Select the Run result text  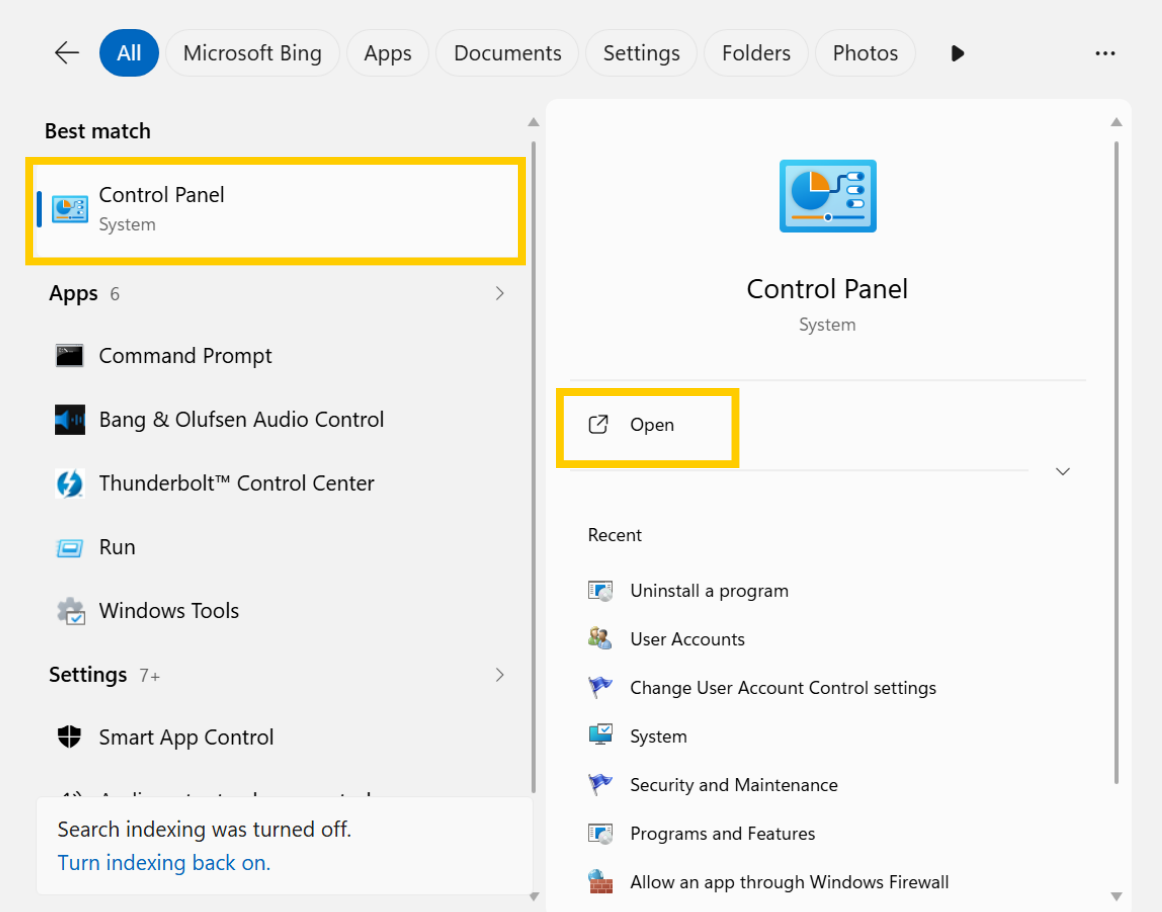[x=117, y=547]
